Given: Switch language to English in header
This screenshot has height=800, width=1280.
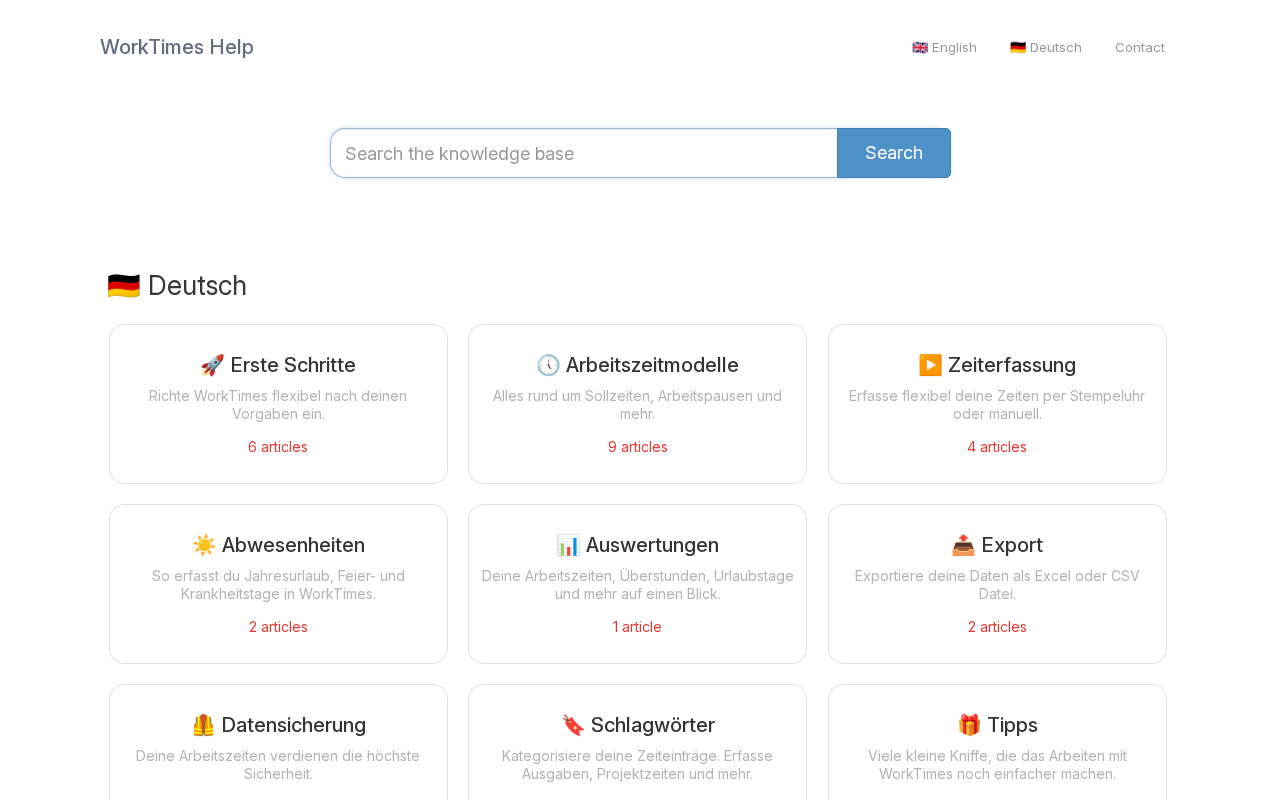Looking at the screenshot, I should (944, 47).
